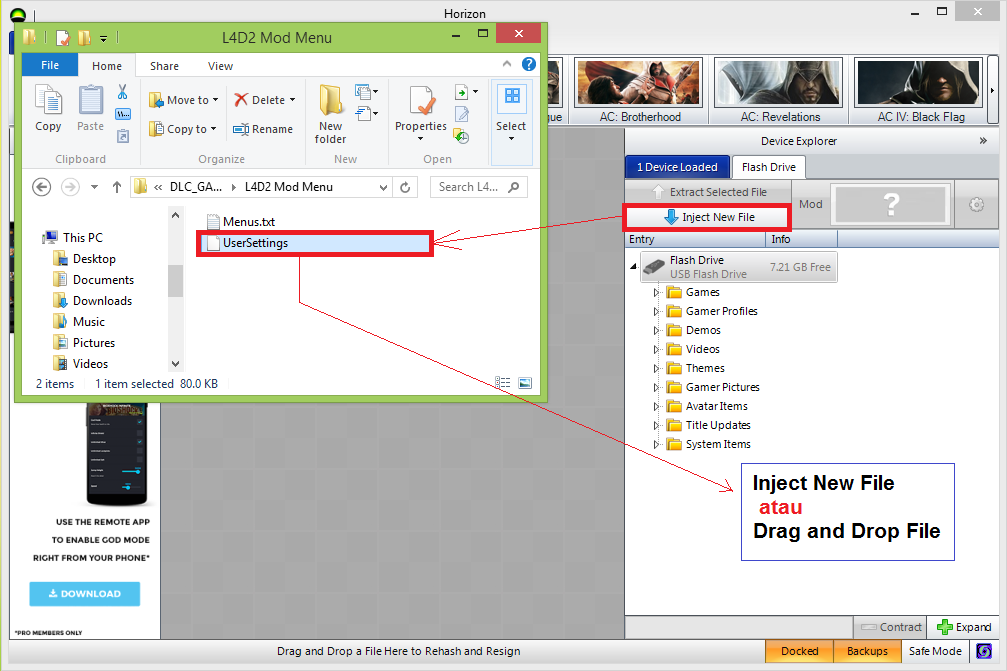Switch to details view icon

(x=503, y=383)
